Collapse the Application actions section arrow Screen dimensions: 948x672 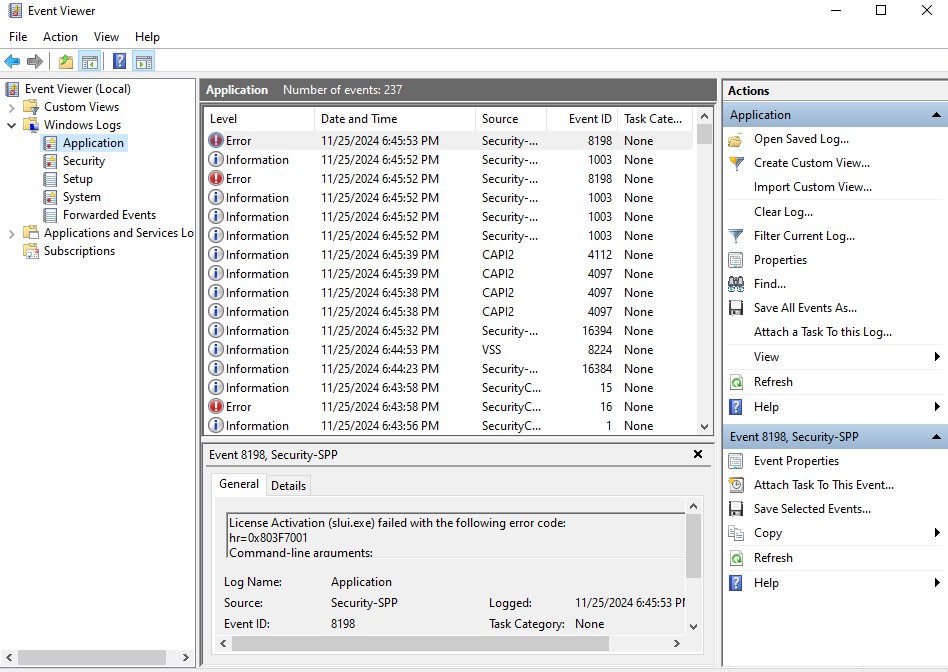pos(936,115)
